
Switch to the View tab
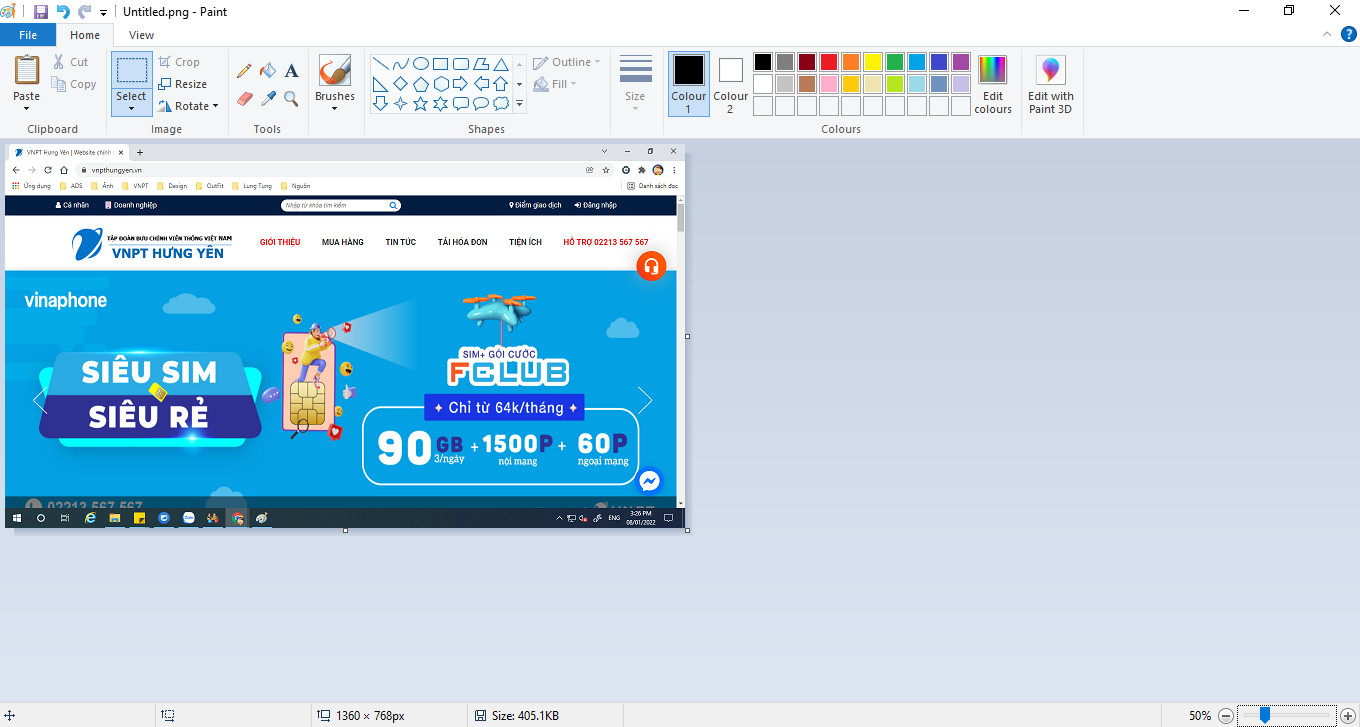pyautogui.click(x=142, y=35)
